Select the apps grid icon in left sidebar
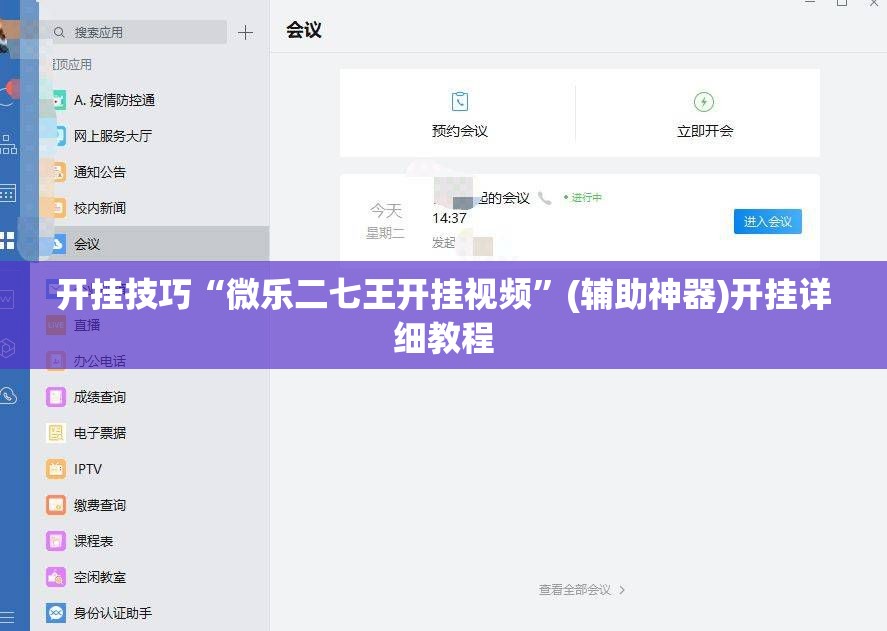 [x=7, y=241]
